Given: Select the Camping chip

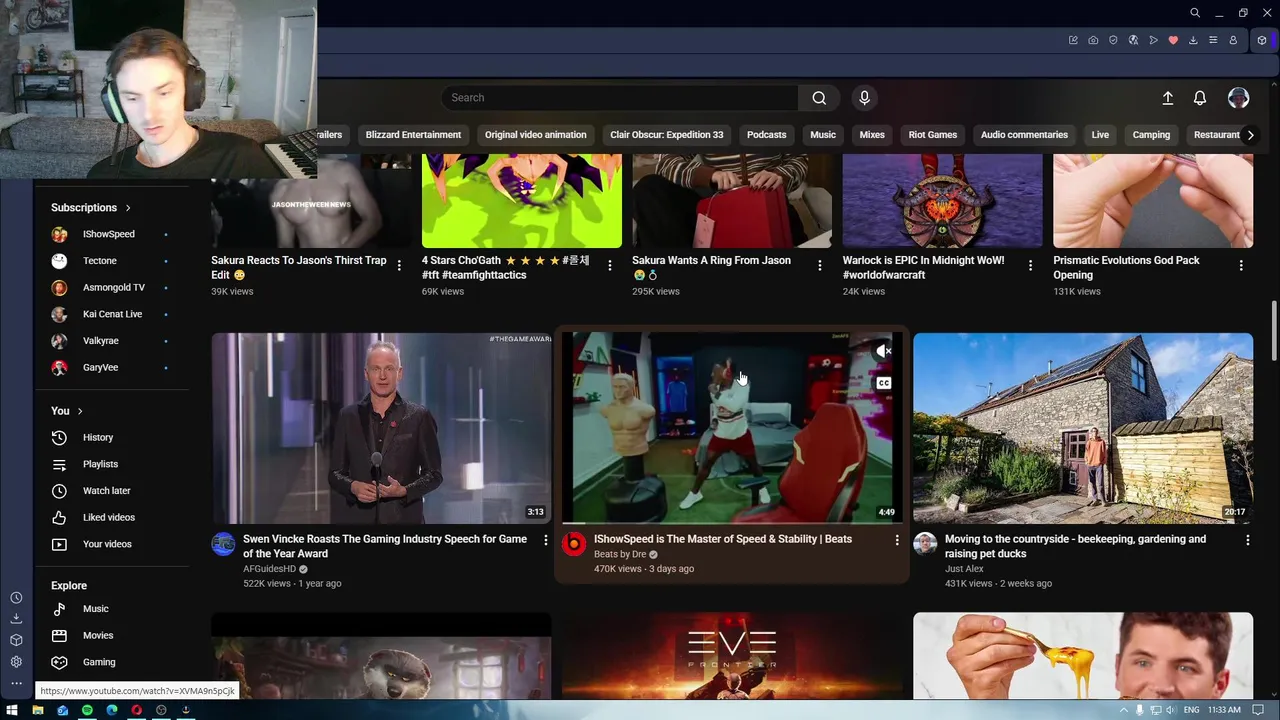Looking at the screenshot, I should pos(1151,135).
